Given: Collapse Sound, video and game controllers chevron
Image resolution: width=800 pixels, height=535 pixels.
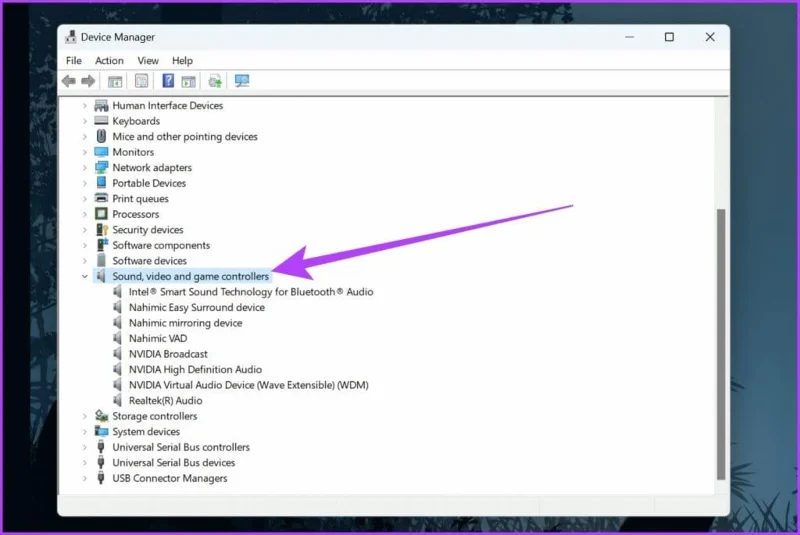Looking at the screenshot, I should (x=85, y=276).
